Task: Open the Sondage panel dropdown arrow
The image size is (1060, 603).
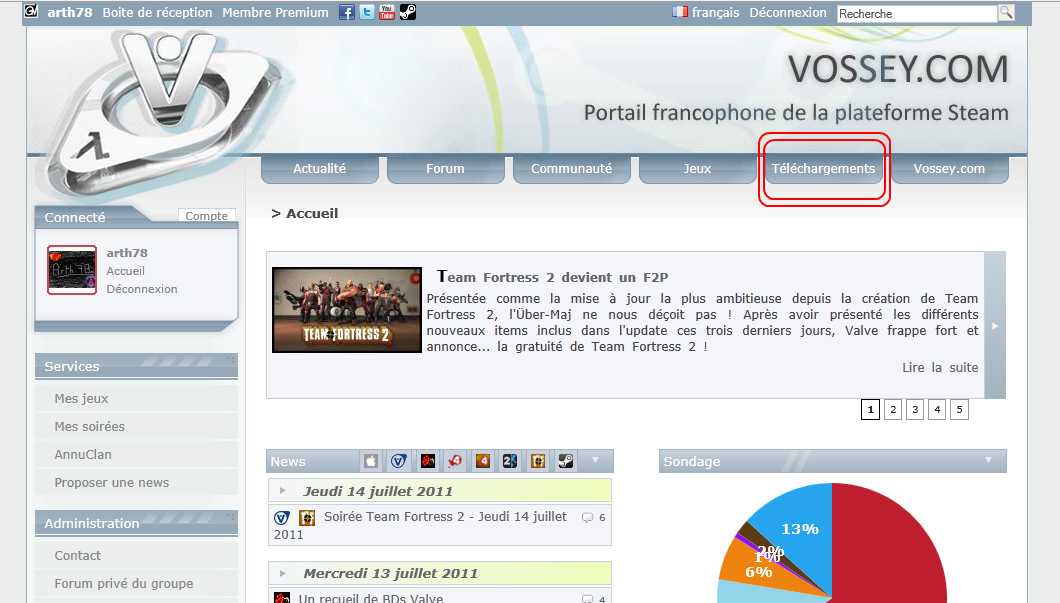Action: [x=988, y=460]
